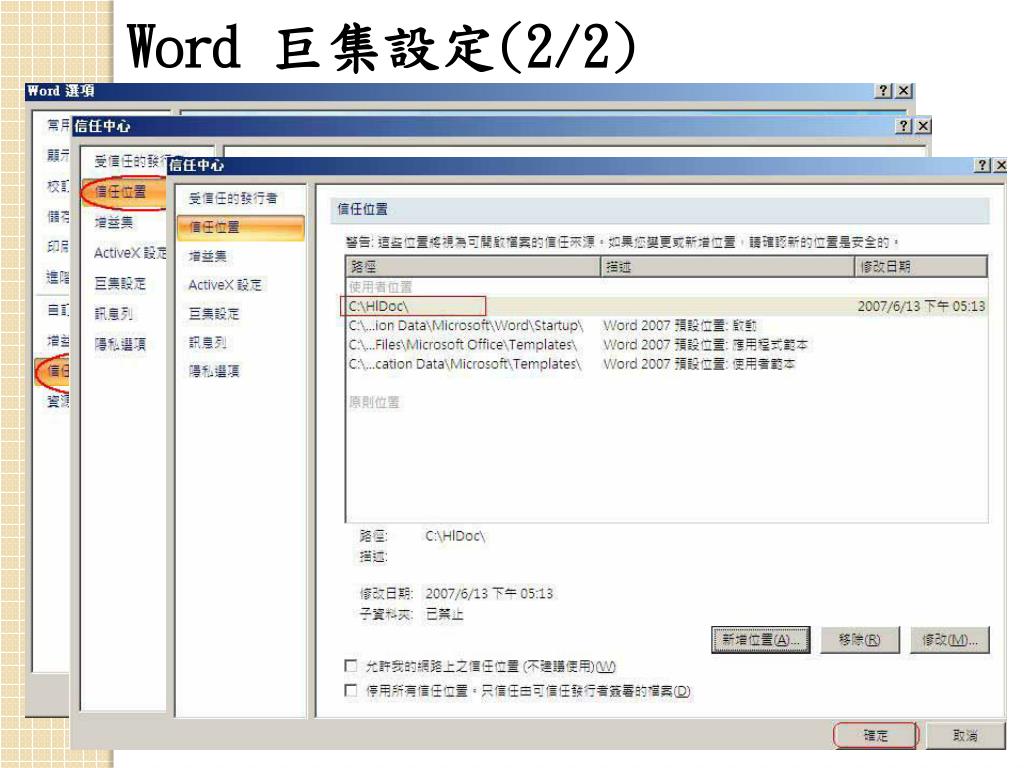Click the 移除(R) button

coord(860,640)
